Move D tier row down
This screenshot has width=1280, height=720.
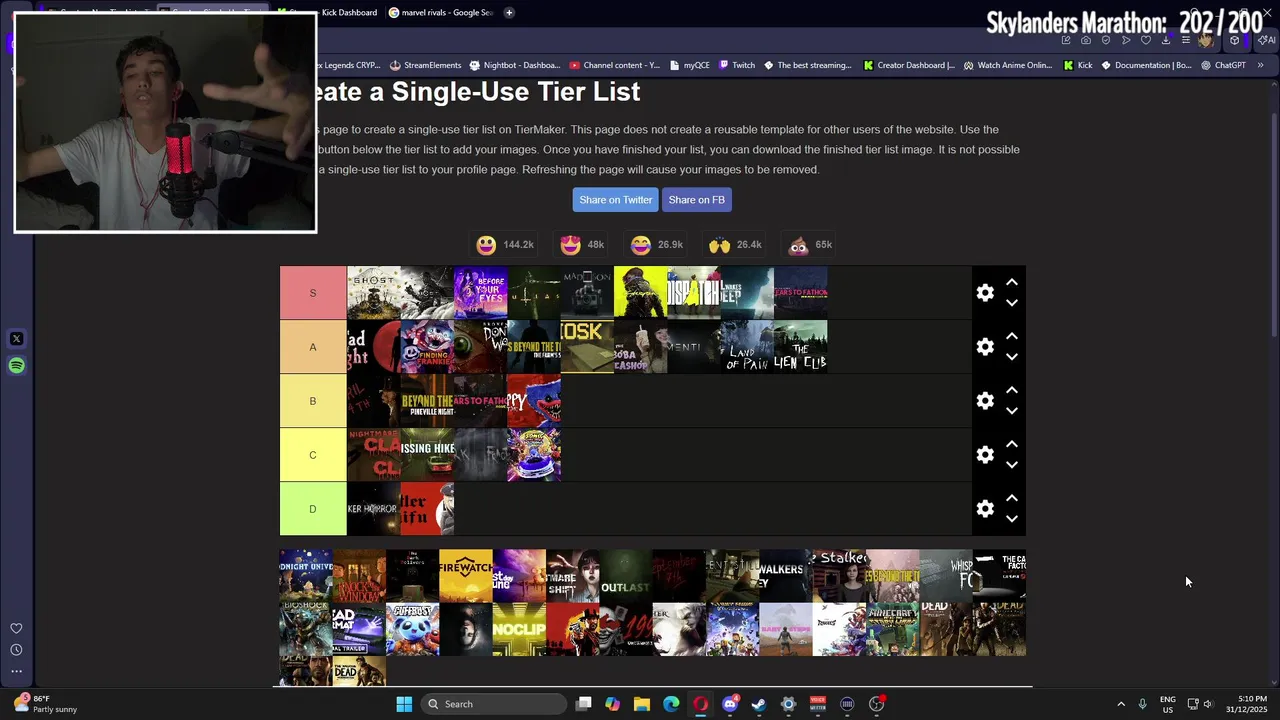1012,519
